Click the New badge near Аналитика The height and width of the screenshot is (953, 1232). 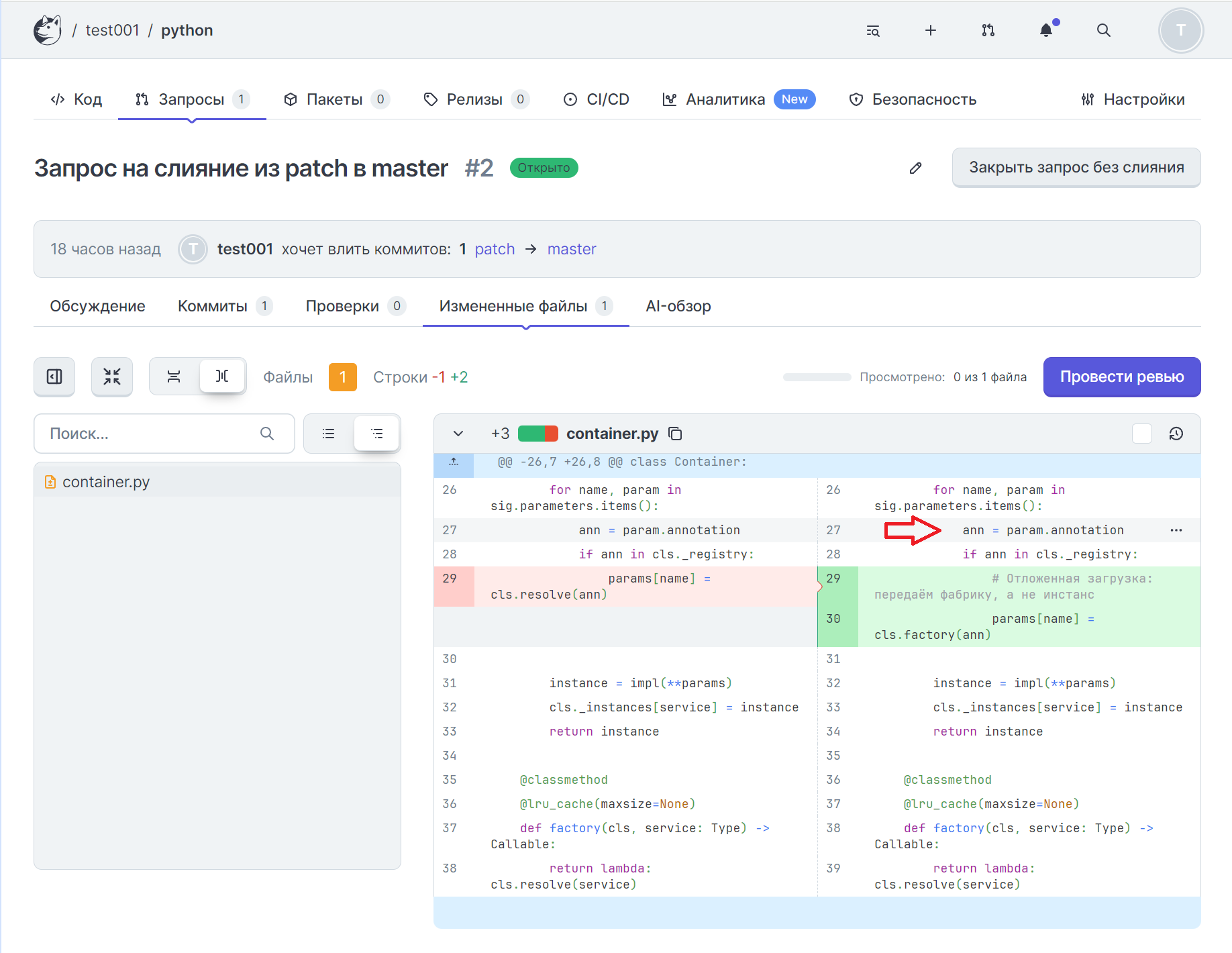click(794, 99)
